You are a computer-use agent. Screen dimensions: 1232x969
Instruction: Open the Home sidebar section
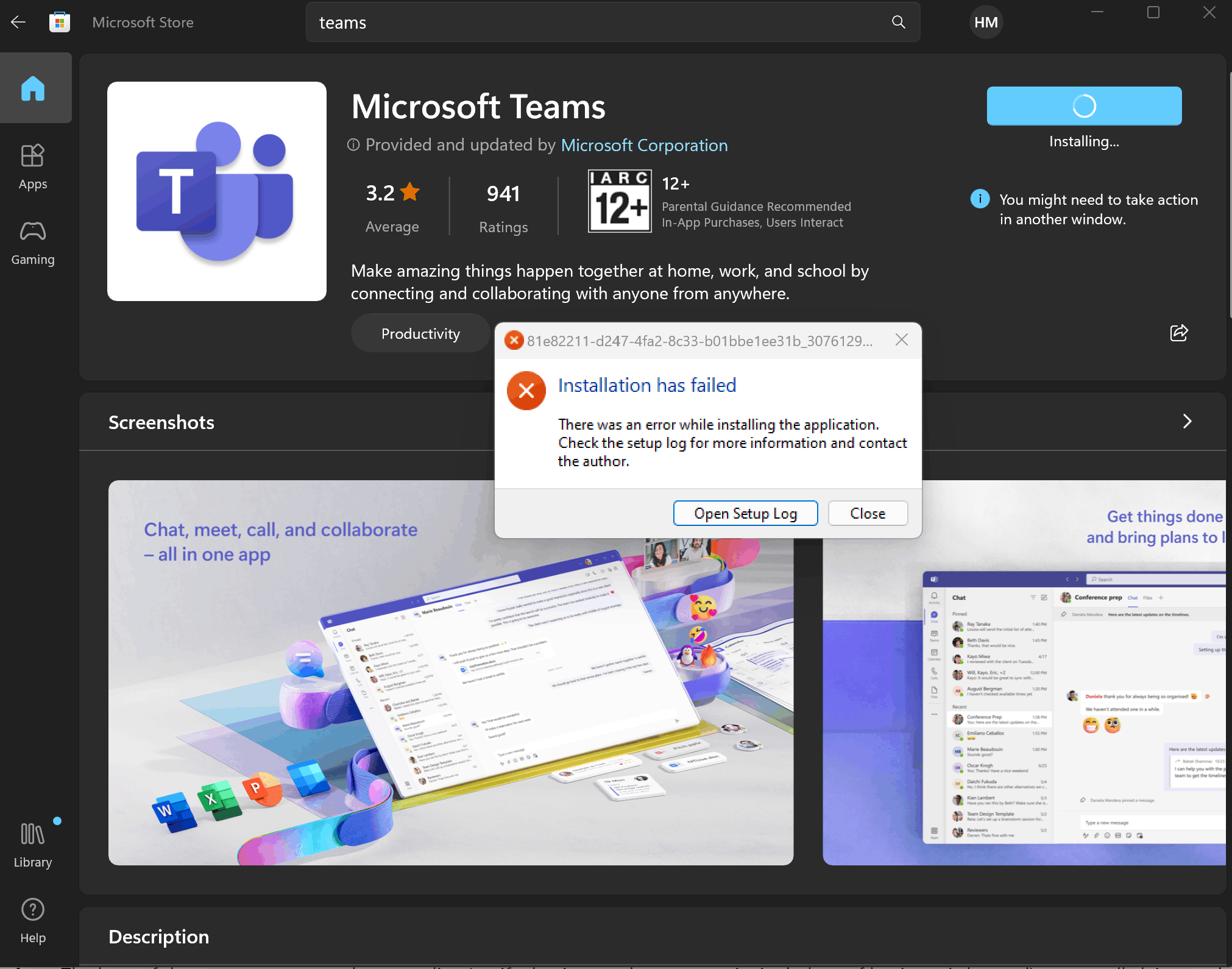[x=33, y=88]
